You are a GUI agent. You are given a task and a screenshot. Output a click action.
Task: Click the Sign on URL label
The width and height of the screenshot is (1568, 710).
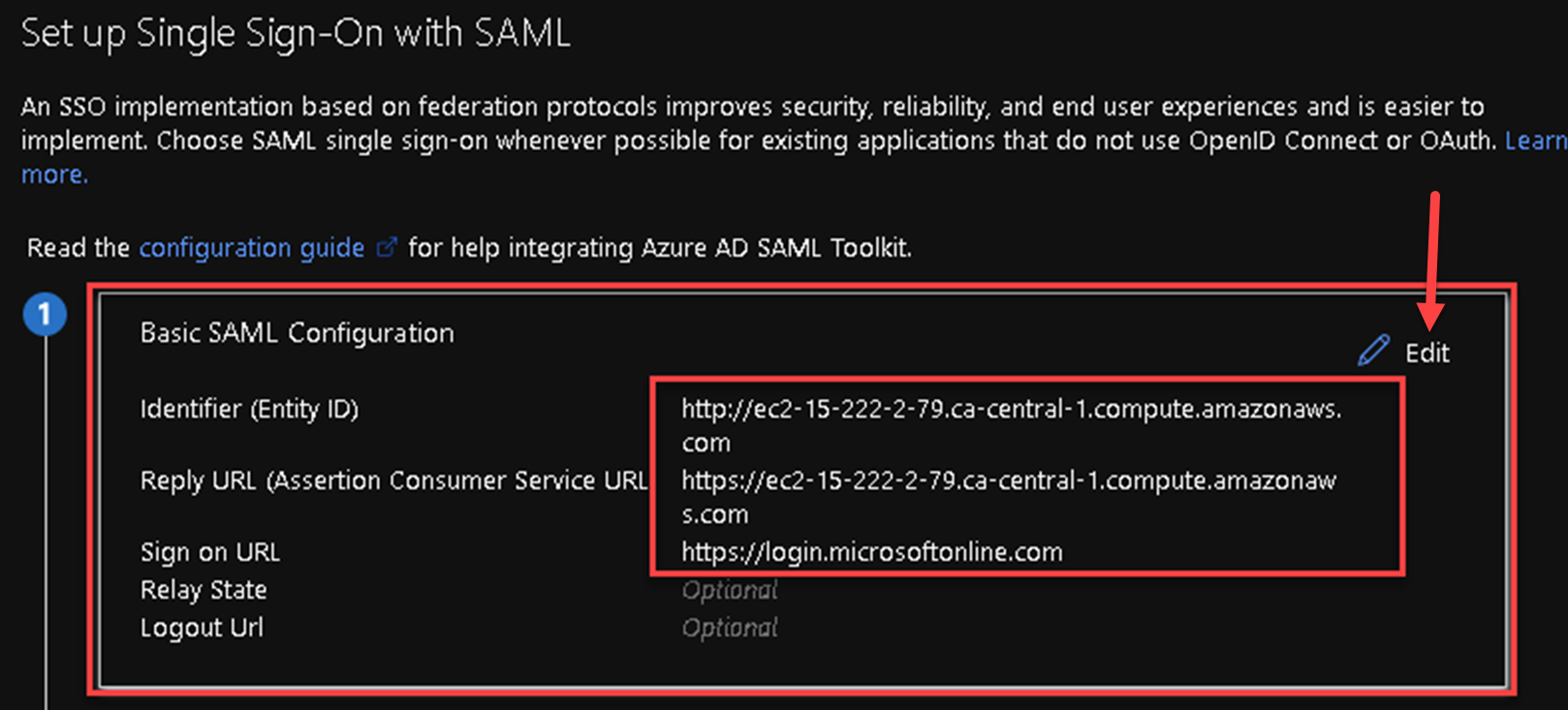pos(210,552)
